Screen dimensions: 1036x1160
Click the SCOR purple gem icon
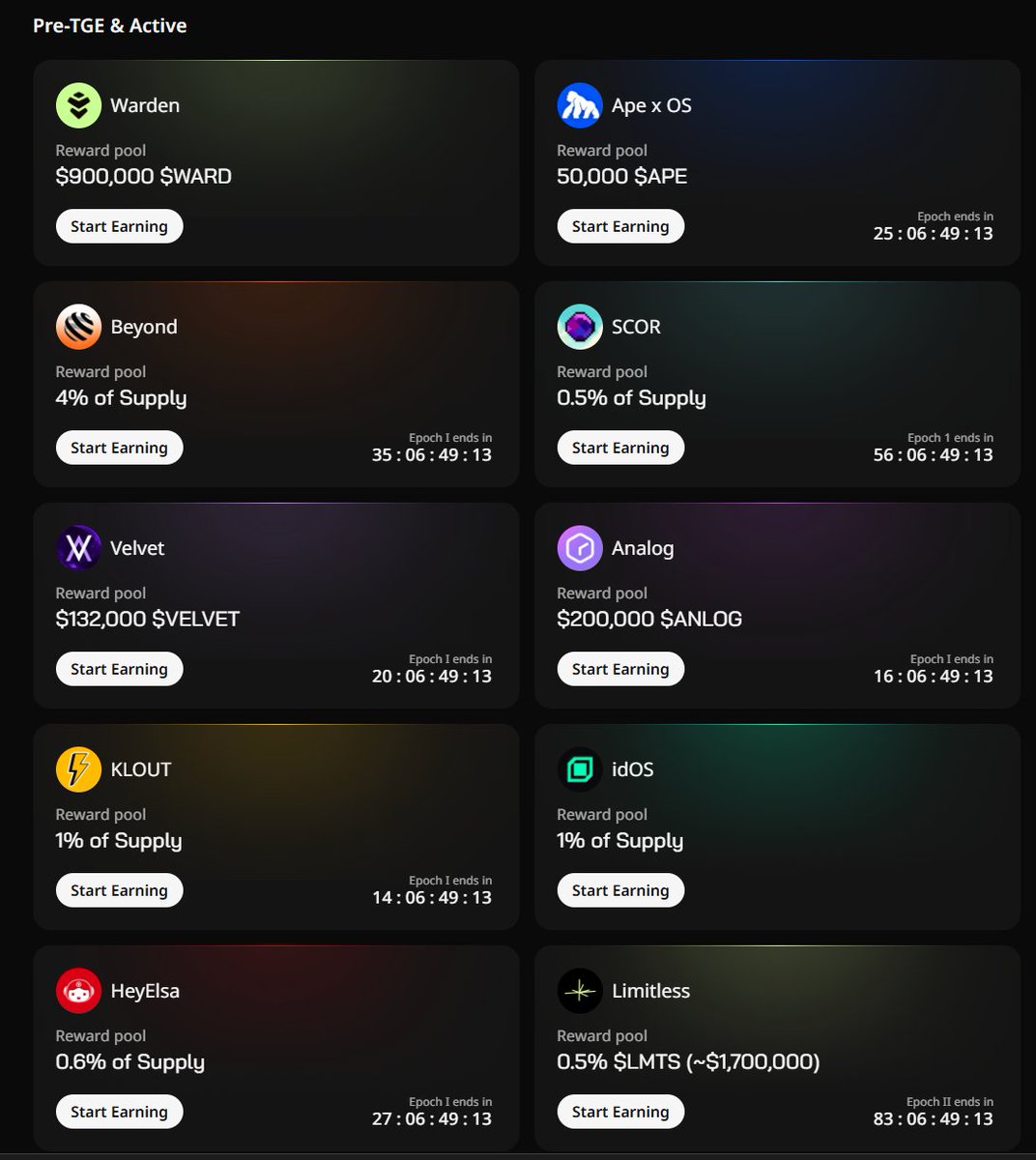(580, 327)
